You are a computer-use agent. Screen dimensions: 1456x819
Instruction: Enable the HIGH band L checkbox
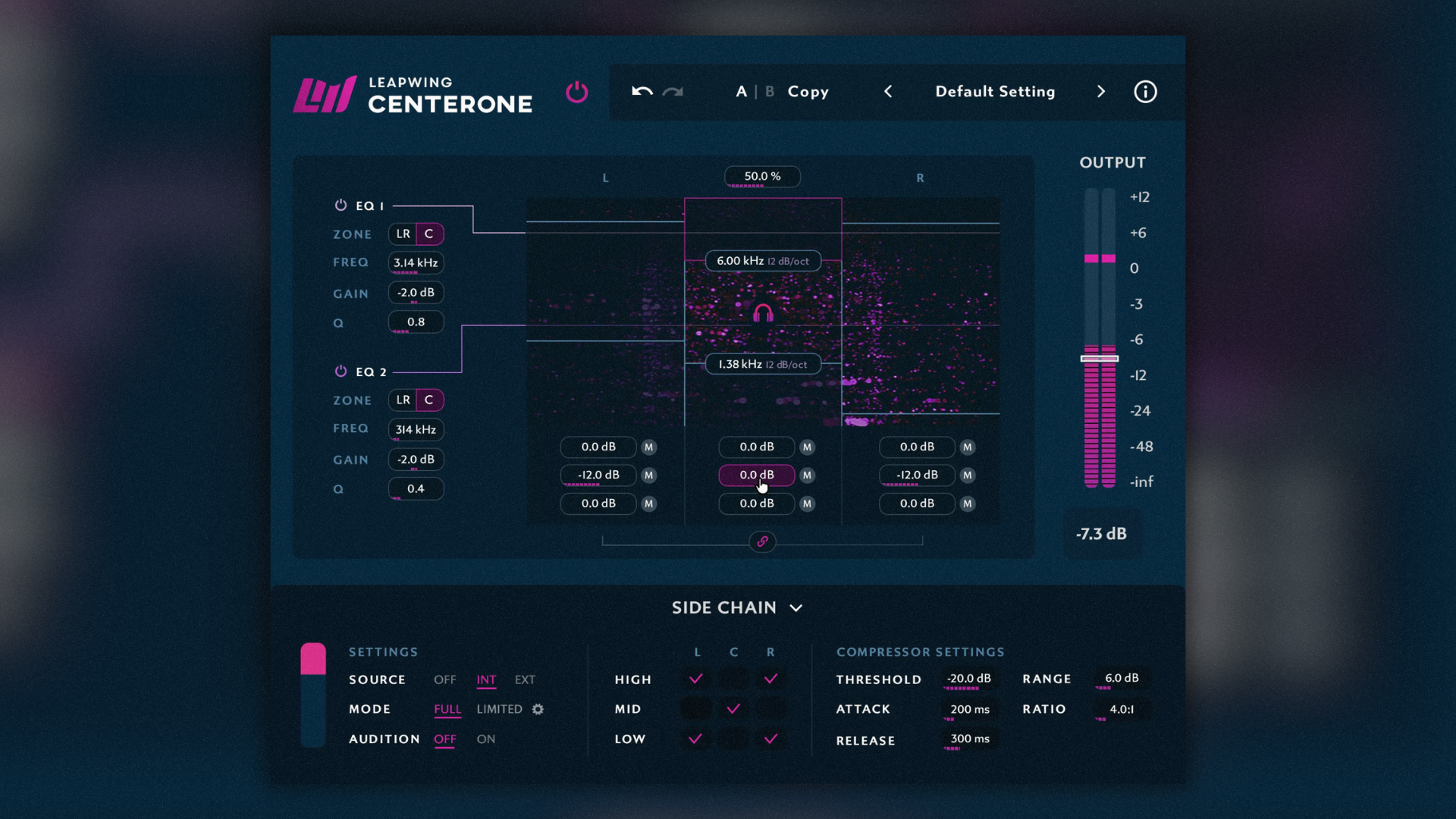tap(695, 679)
